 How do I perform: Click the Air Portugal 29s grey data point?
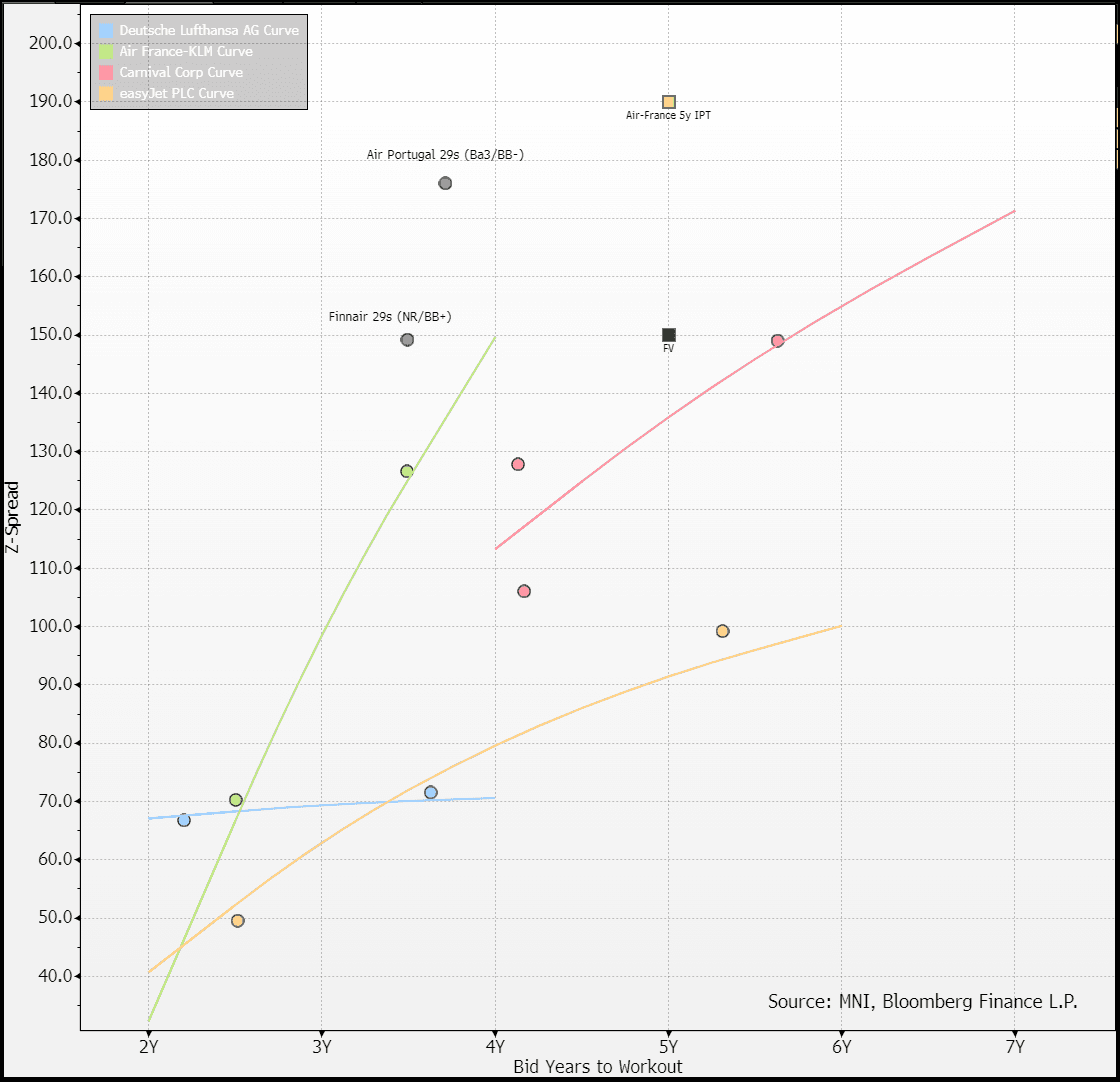[445, 184]
